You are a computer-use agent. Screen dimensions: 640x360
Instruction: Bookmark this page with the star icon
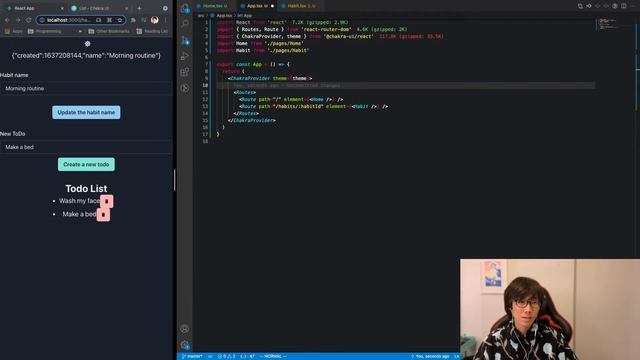(120, 20)
